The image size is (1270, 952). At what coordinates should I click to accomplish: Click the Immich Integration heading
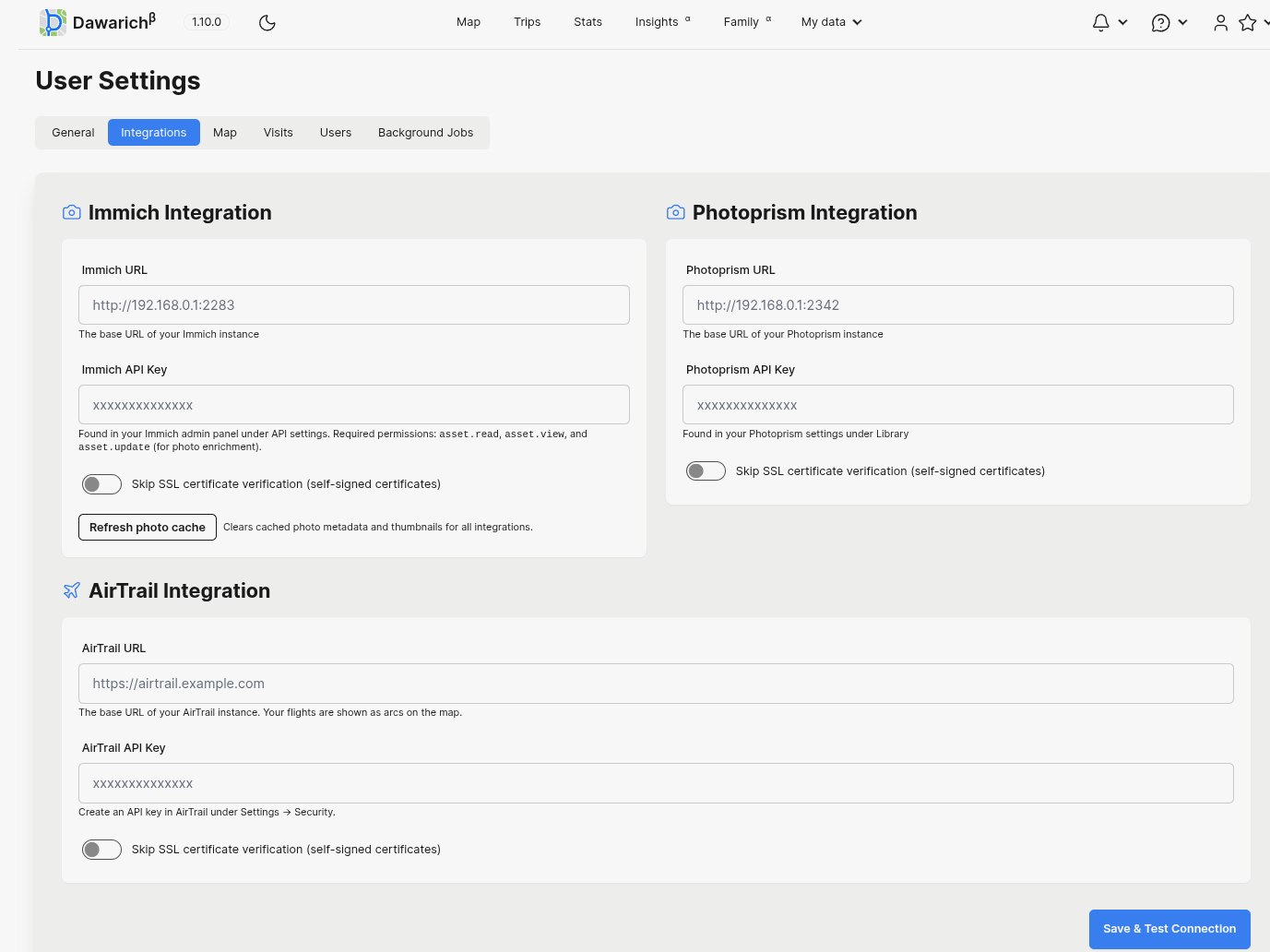(x=180, y=213)
